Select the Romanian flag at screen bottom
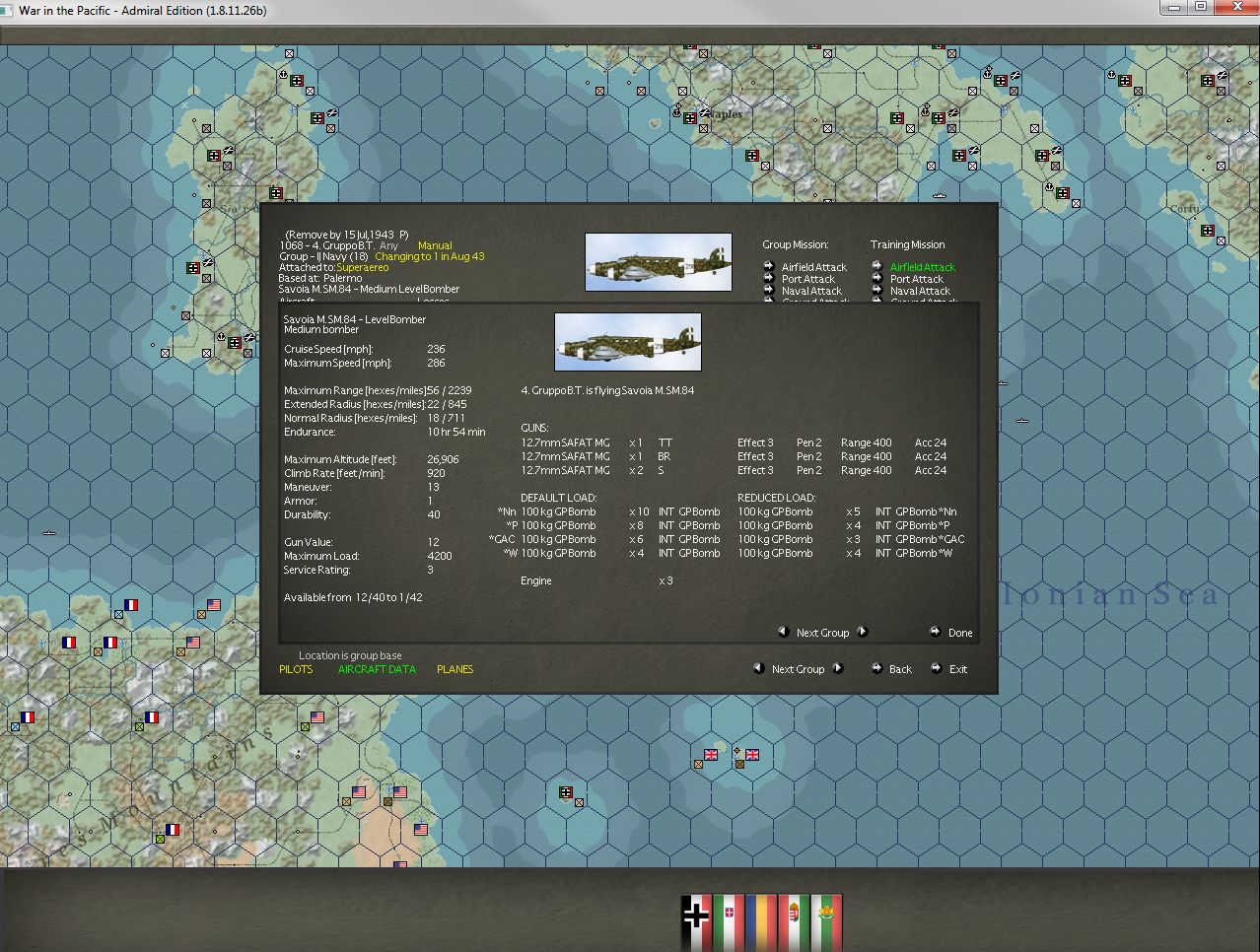This screenshot has width=1260, height=952. 761,922
